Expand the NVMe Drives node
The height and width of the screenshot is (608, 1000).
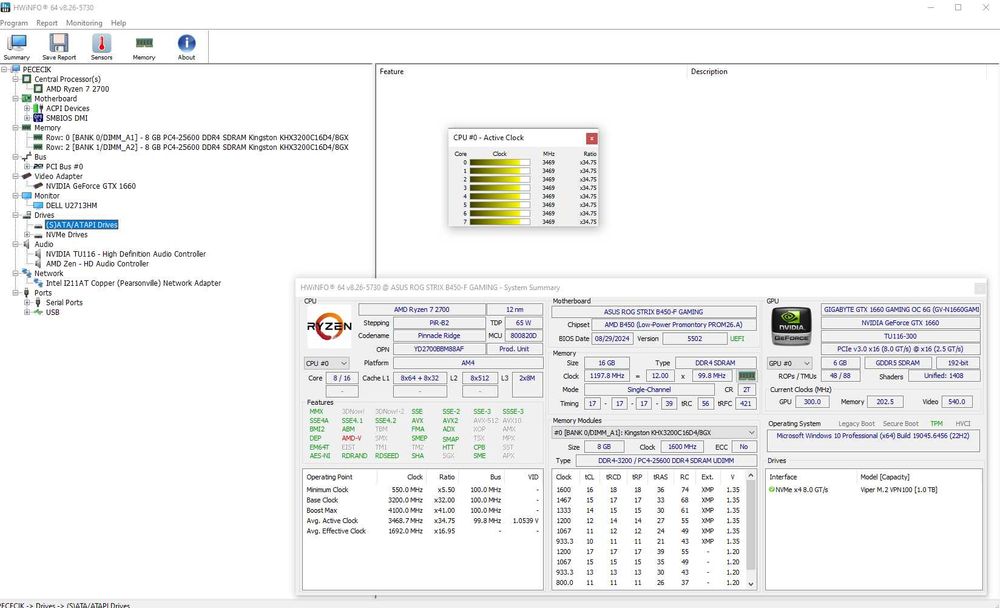coord(27,235)
